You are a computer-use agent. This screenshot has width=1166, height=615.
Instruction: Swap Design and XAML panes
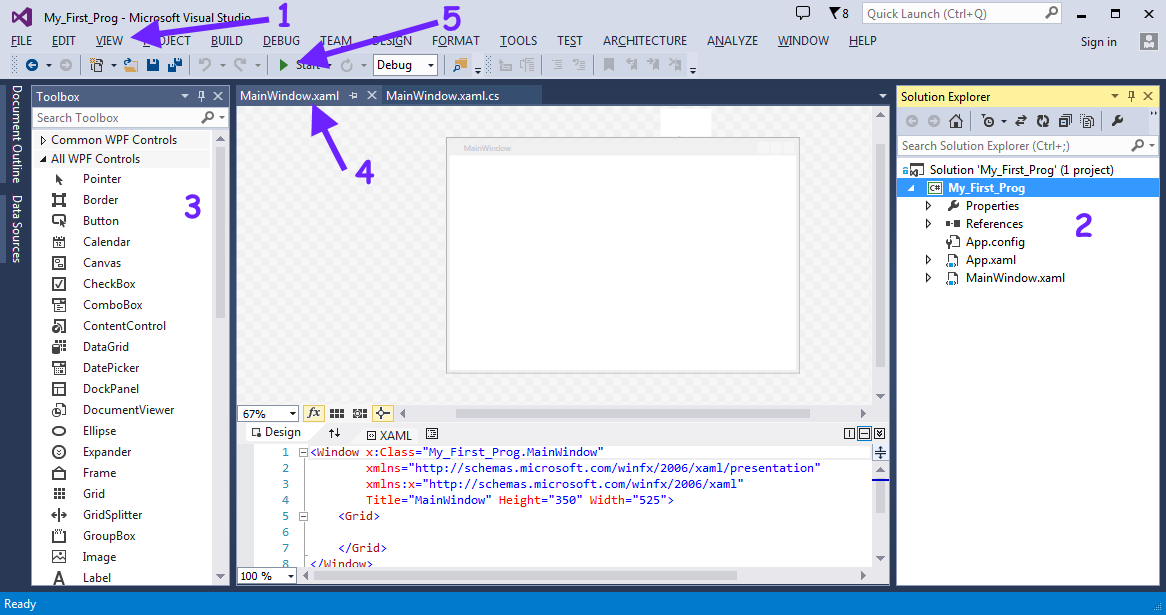point(334,433)
